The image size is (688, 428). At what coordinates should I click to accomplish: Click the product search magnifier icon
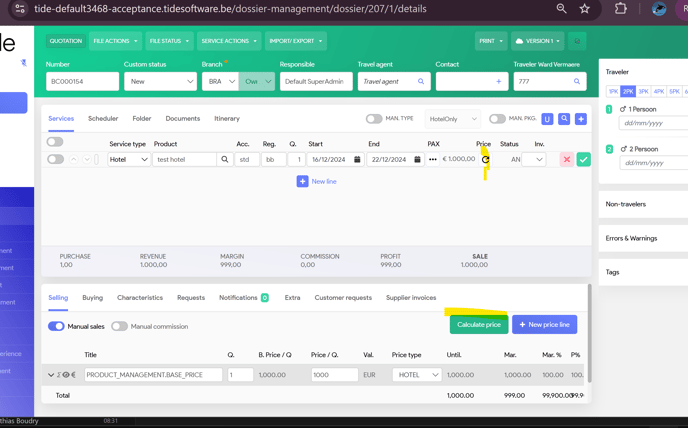(225, 159)
